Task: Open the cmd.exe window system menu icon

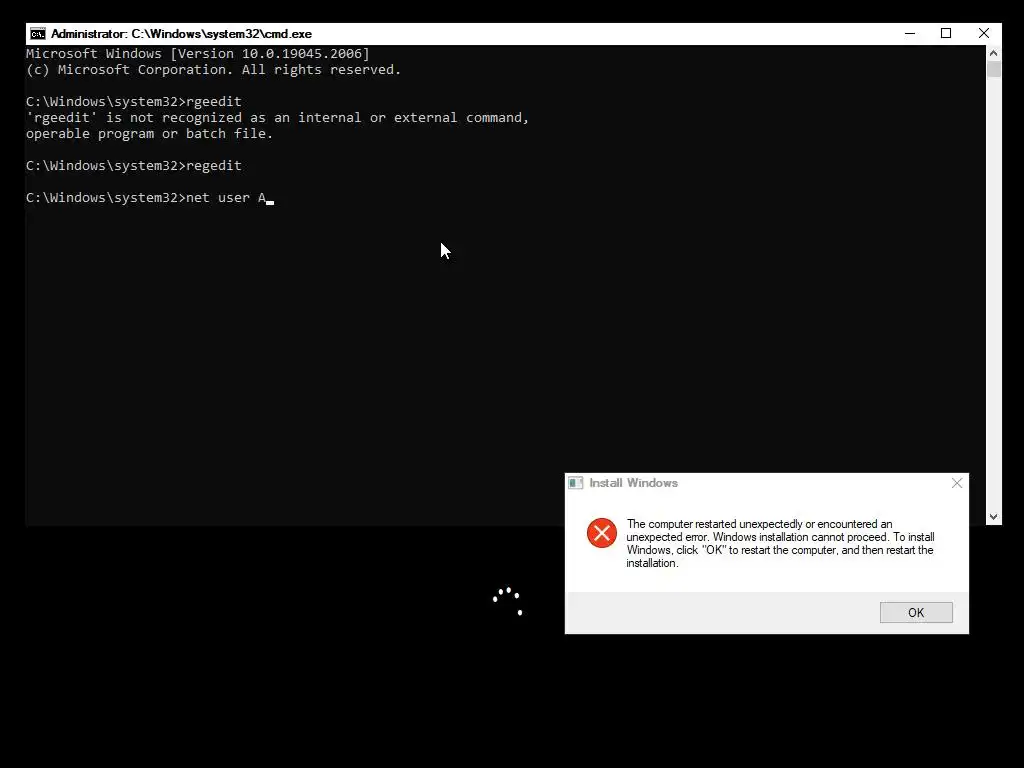Action: click(38, 34)
